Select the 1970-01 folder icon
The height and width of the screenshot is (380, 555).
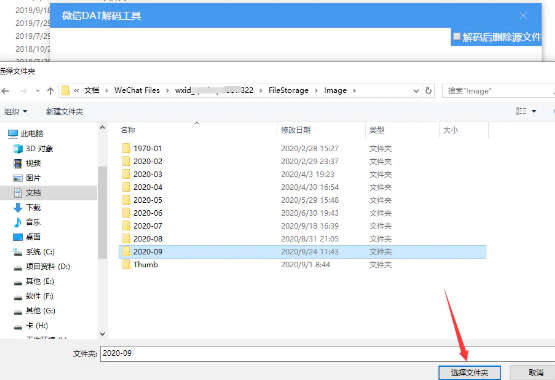tap(126, 148)
